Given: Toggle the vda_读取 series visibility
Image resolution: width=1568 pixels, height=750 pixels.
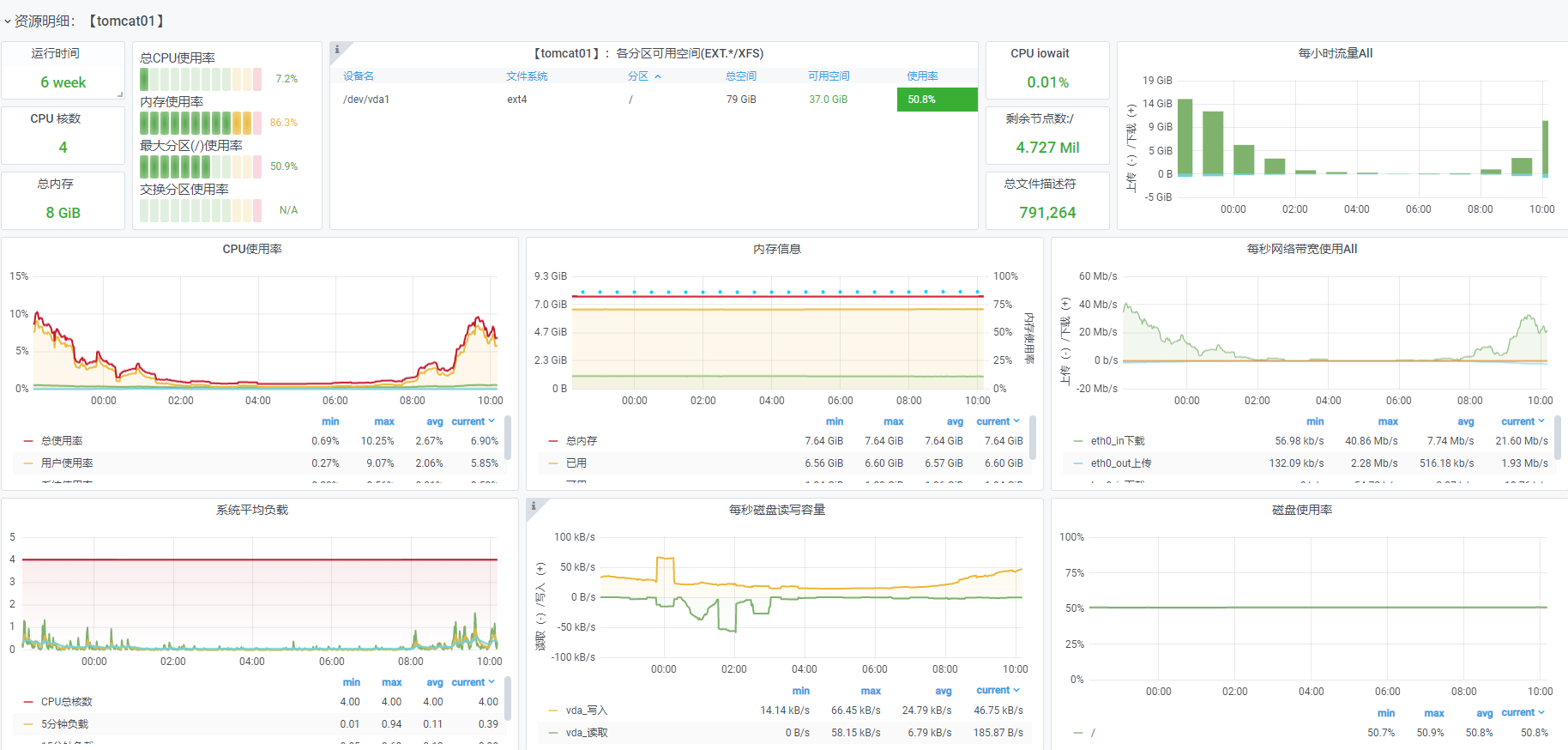Looking at the screenshot, I should click(x=587, y=733).
